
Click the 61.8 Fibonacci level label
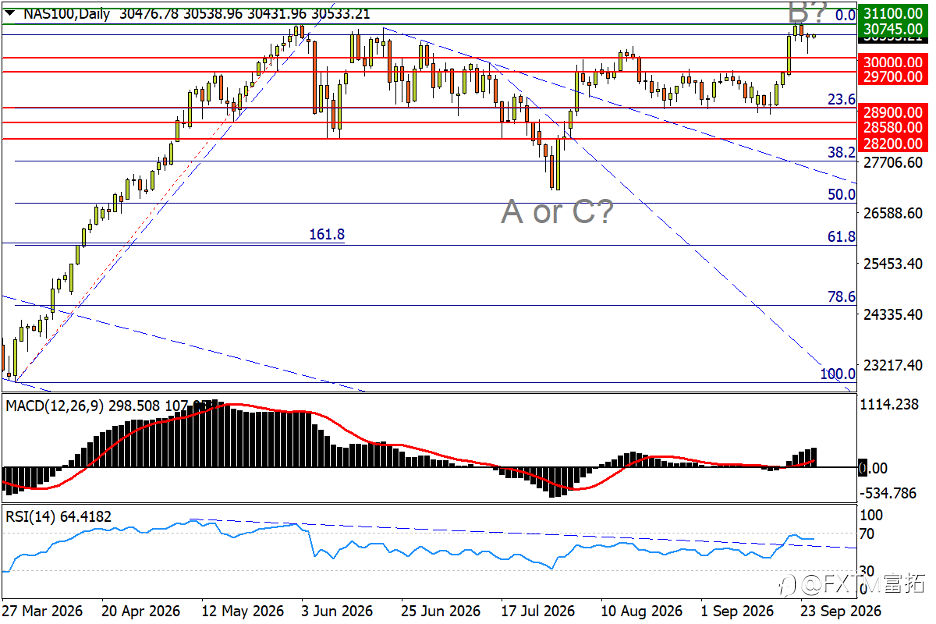click(841, 236)
